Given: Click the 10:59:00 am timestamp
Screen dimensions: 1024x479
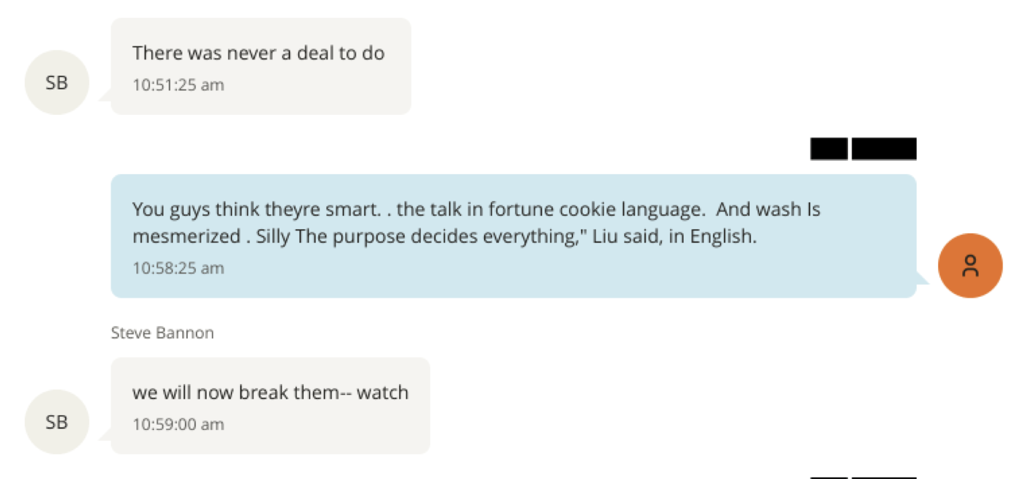Looking at the screenshot, I should 178,424.
